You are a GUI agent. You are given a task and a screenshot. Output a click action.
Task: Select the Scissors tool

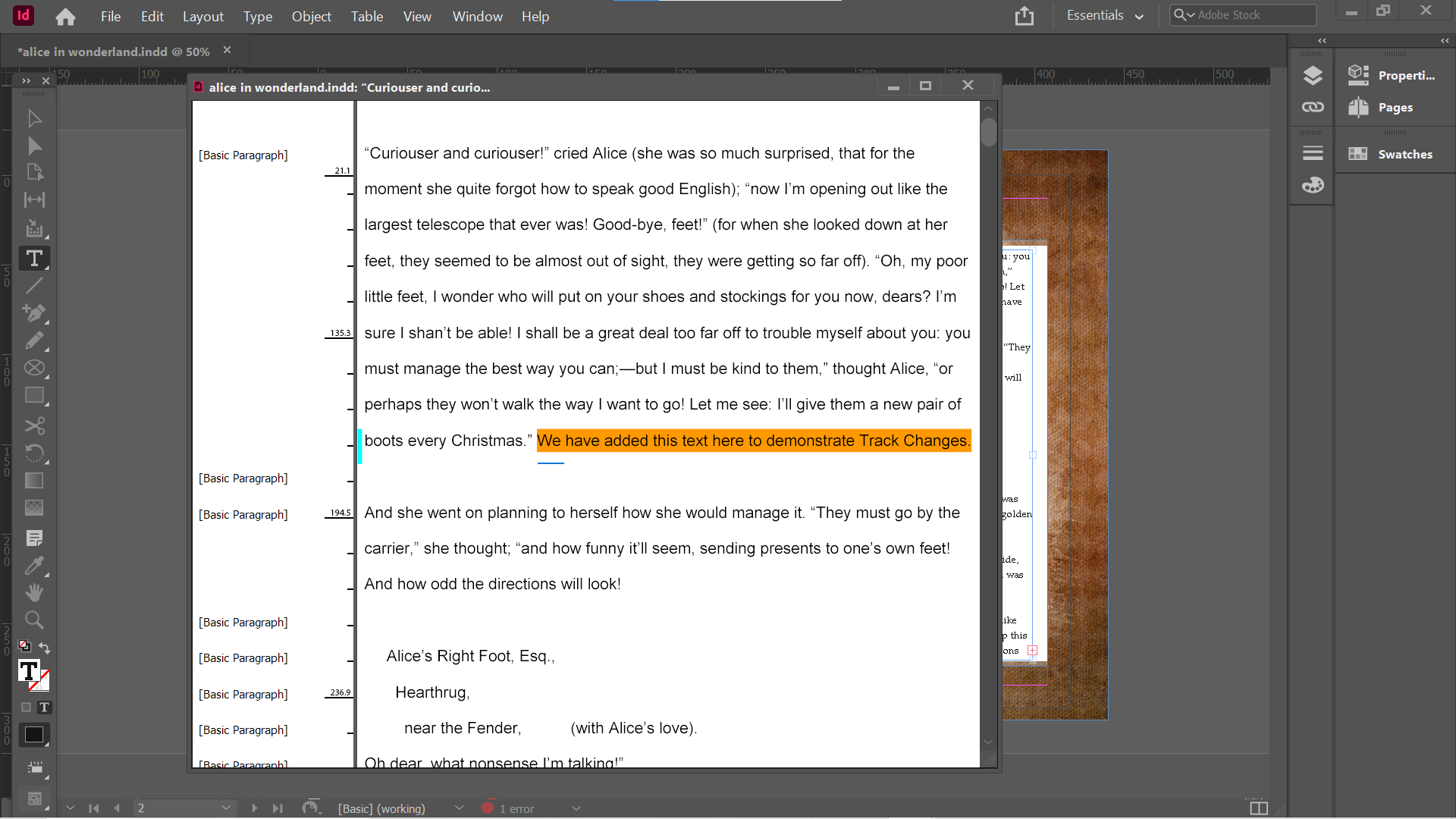[34, 425]
